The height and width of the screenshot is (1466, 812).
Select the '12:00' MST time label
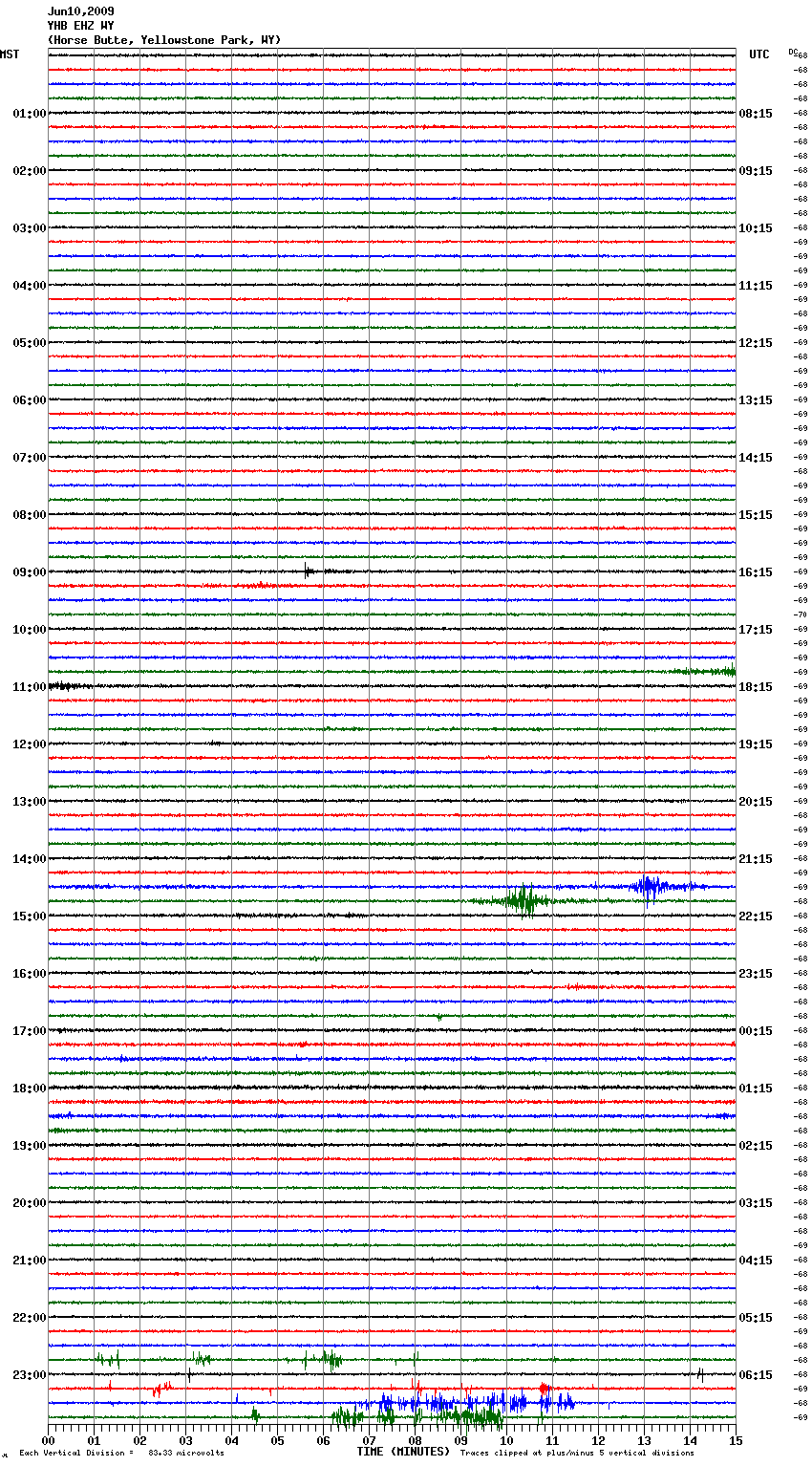point(30,744)
